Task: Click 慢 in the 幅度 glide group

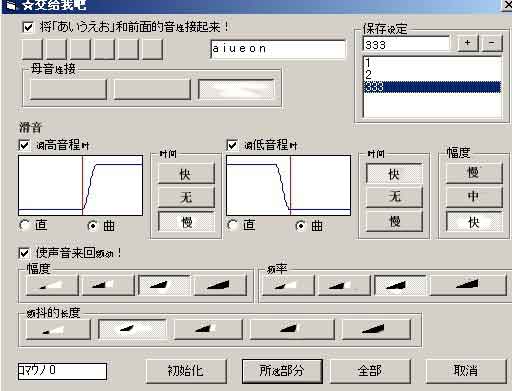Action: (474, 173)
